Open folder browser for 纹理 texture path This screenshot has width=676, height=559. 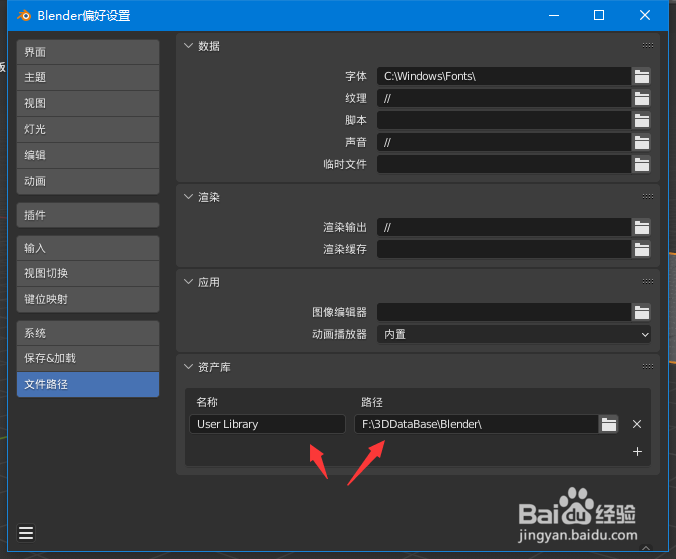(642, 98)
